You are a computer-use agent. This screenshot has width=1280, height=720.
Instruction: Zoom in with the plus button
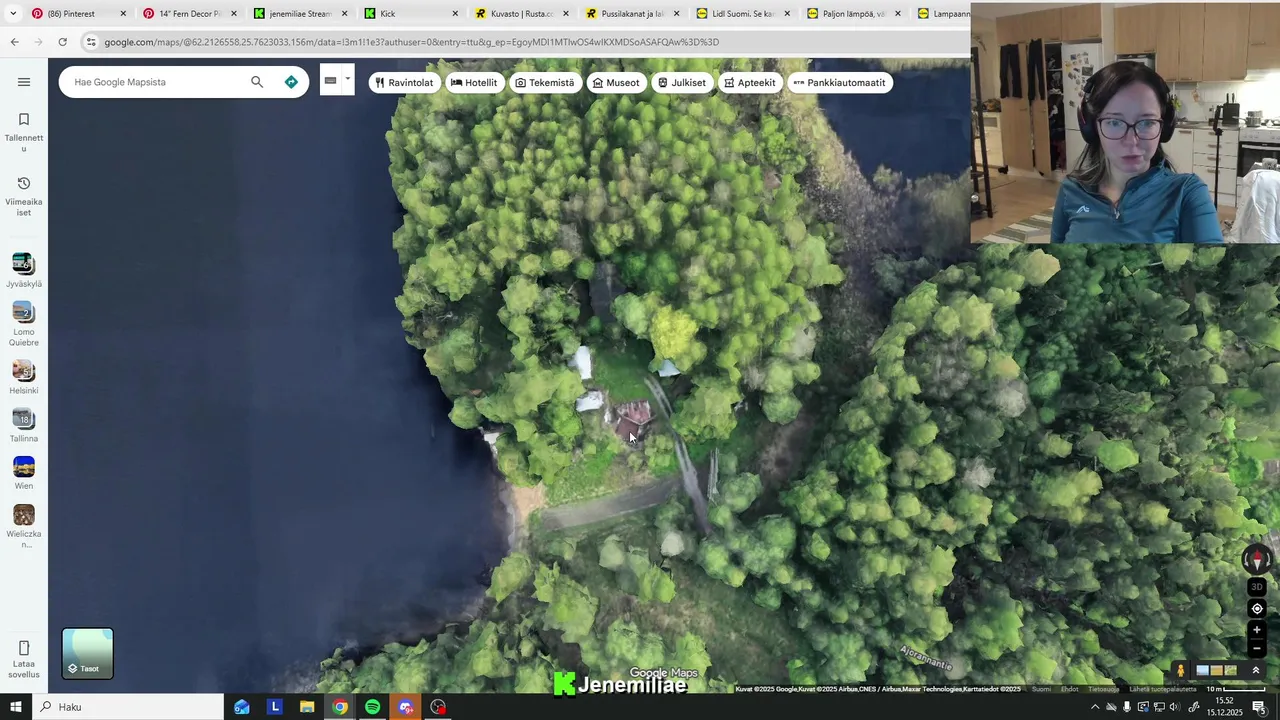click(x=1257, y=630)
